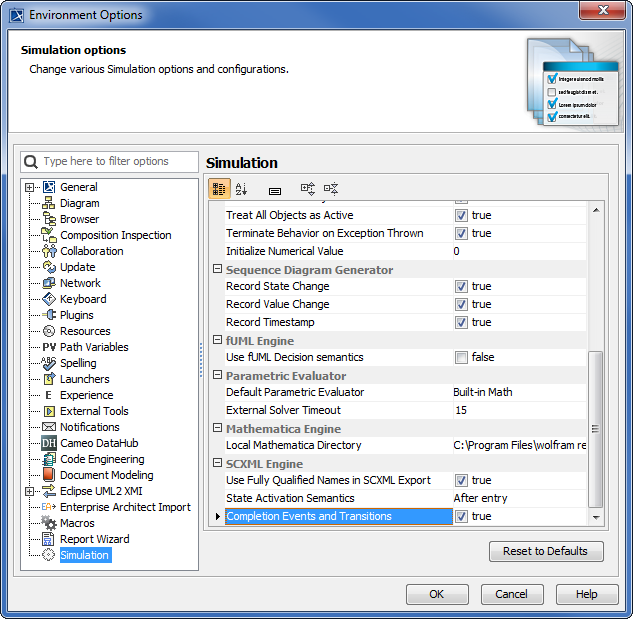
Task: Enable Use fUML Decision semantics checkbox
Action: click(461, 357)
